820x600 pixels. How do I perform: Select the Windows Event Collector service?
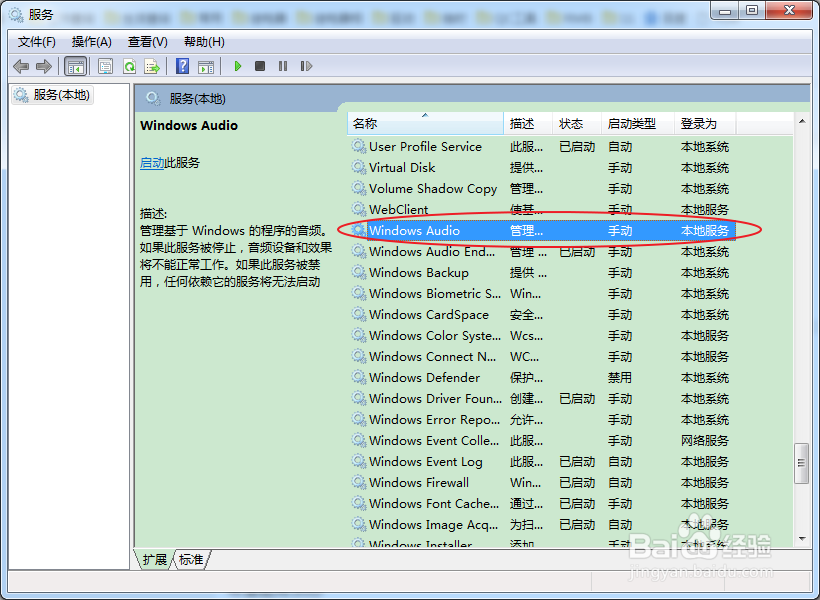coord(541,440)
